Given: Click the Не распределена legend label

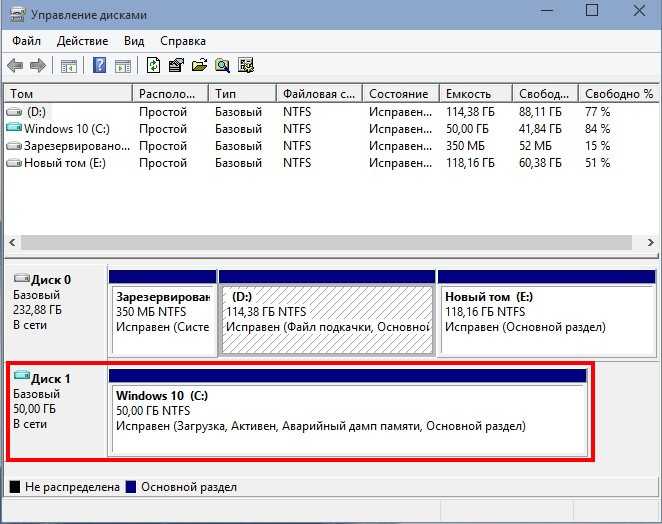Looking at the screenshot, I should click(x=72, y=487).
